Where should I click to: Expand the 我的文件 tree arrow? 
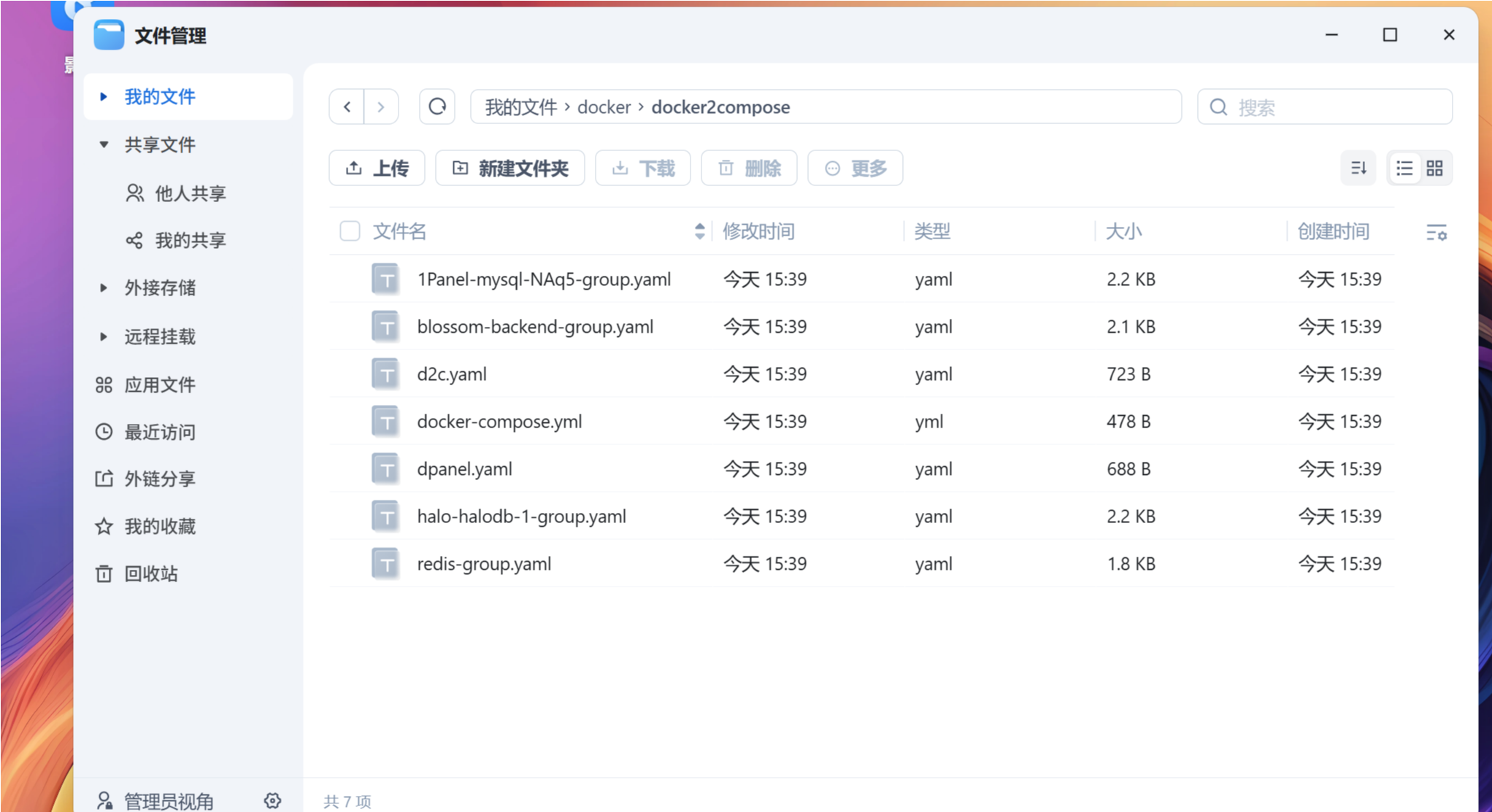pos(104,96)
